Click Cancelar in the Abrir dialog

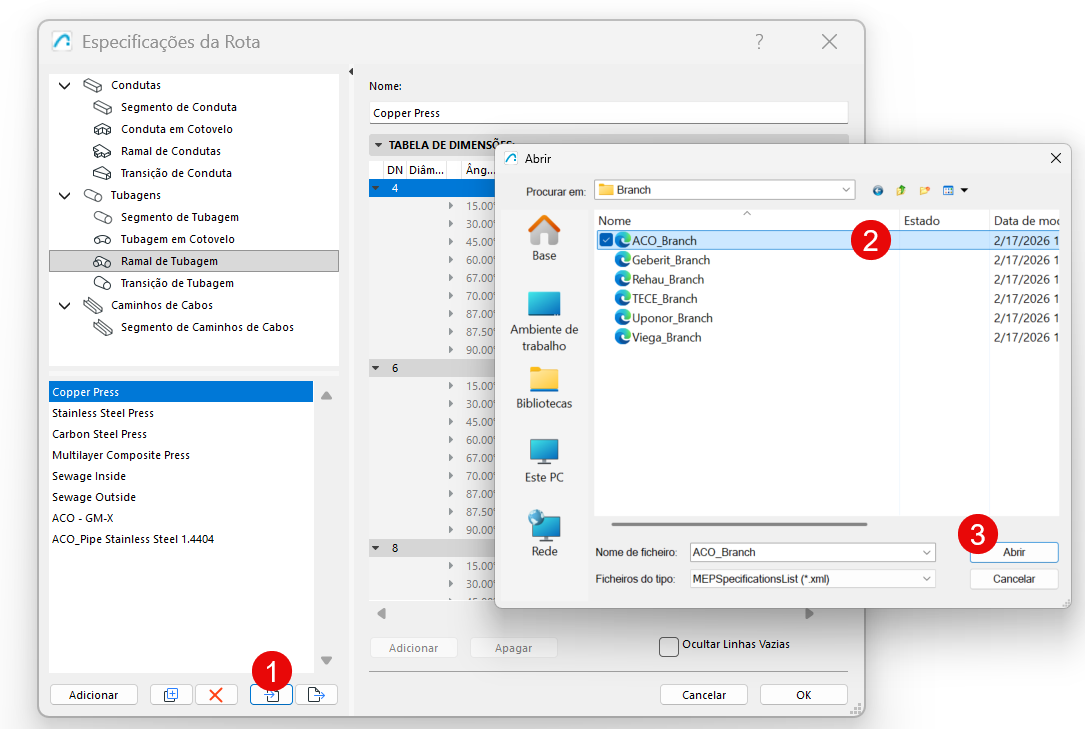click(1014, 579)
